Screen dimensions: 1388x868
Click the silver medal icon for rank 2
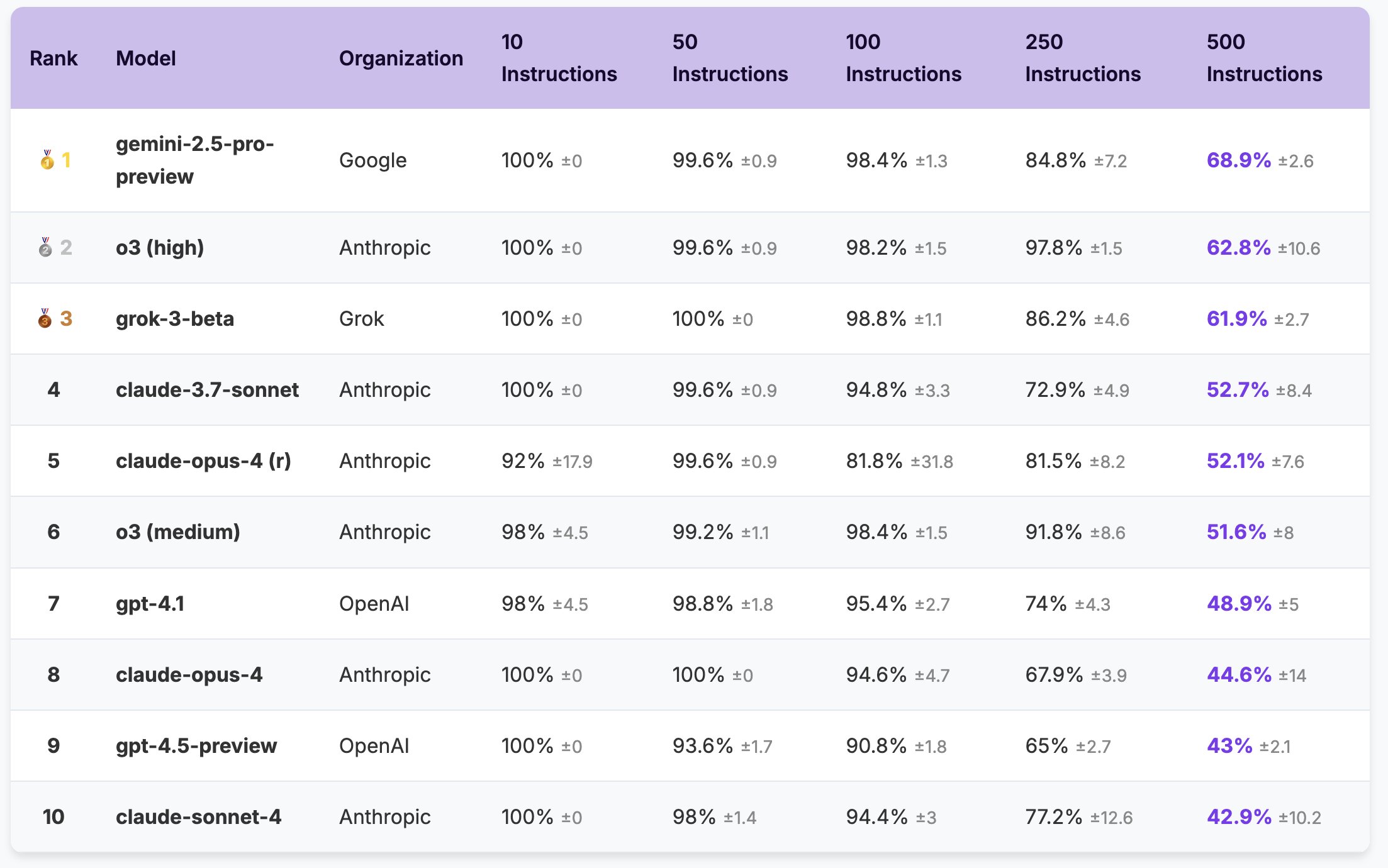pyautogui.click(x=45, y=247)
